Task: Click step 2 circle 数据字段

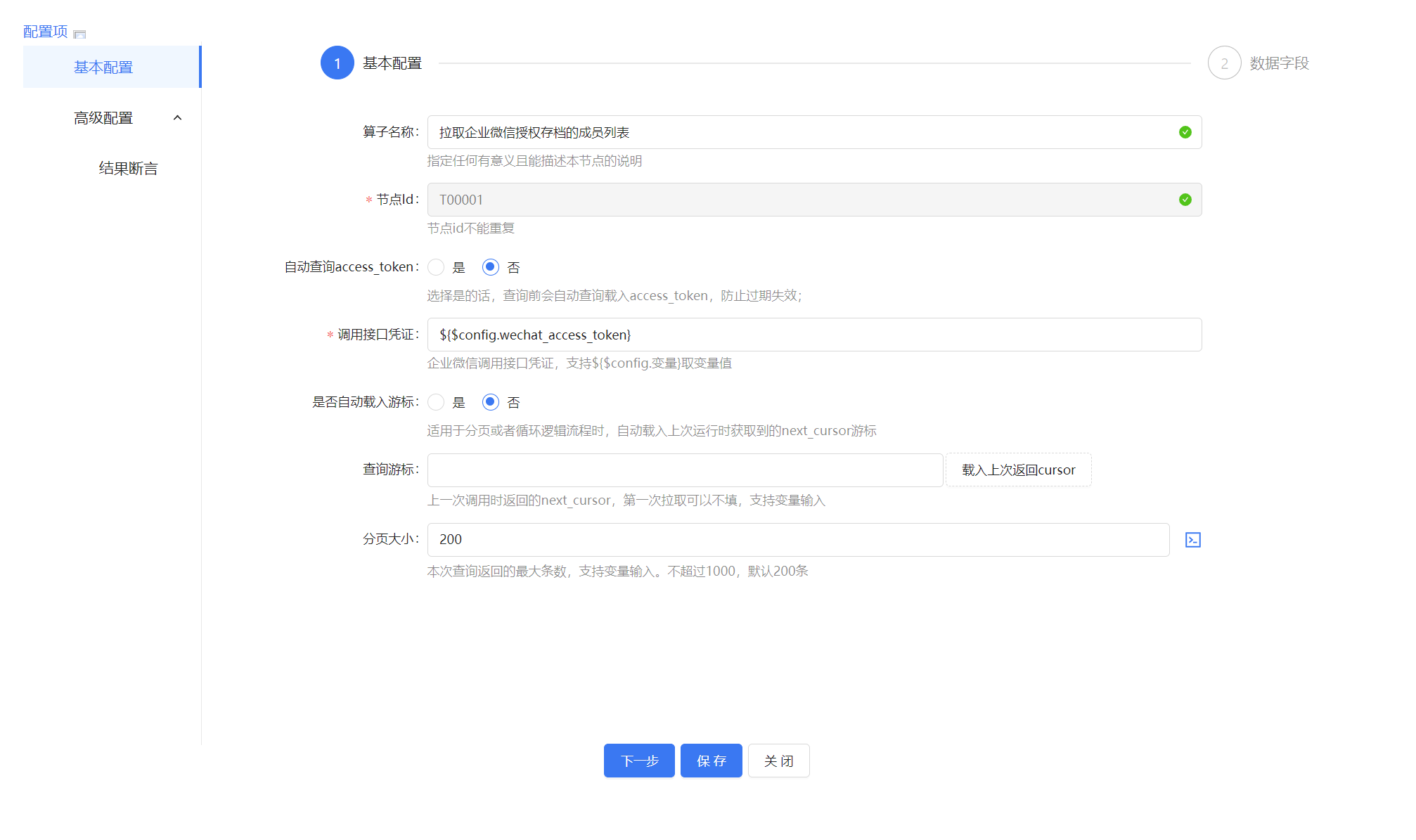Action: pos(1224,63)
